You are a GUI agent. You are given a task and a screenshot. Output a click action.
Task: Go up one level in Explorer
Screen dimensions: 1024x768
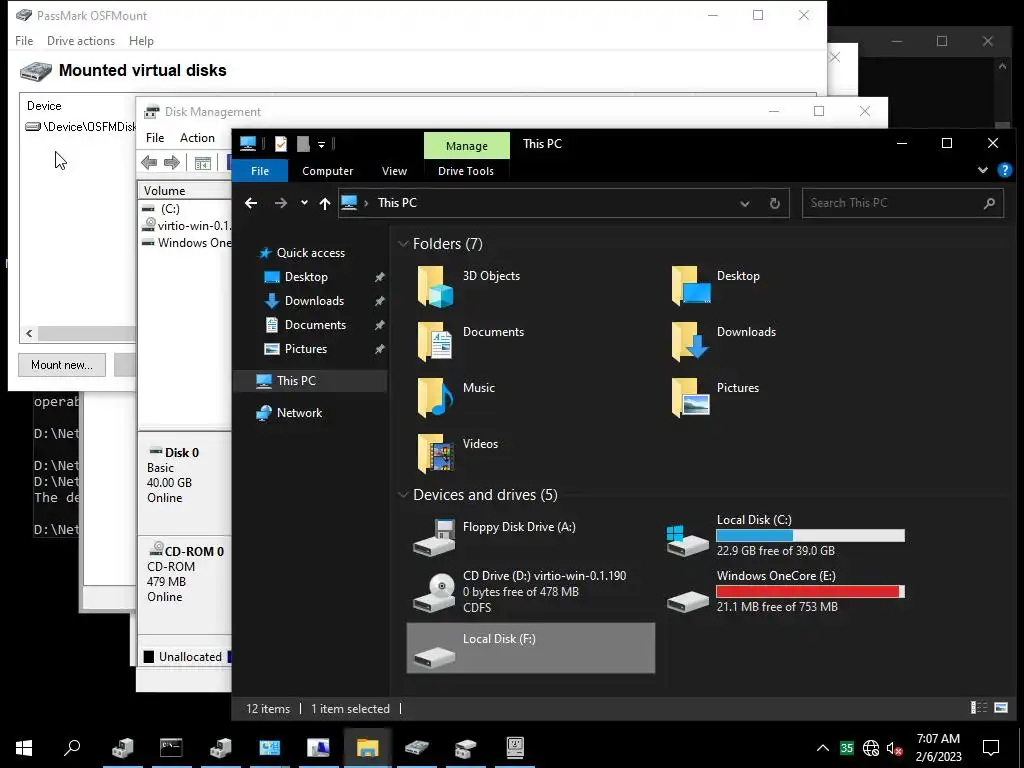325,203
